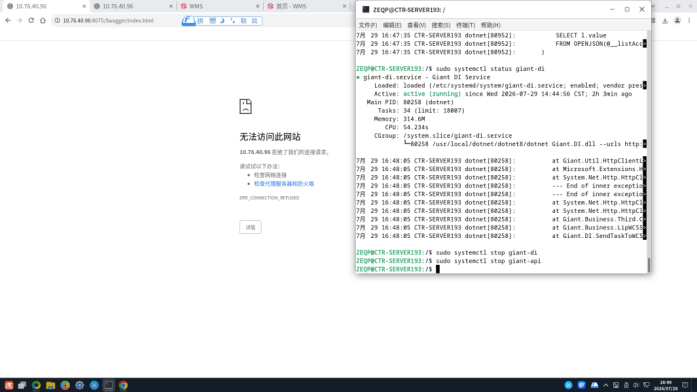Image resolution: width=697 pixels, height=392 pixels.
Task: Click the 无法访问此网站 heading
Action: [x=270, y=136]
